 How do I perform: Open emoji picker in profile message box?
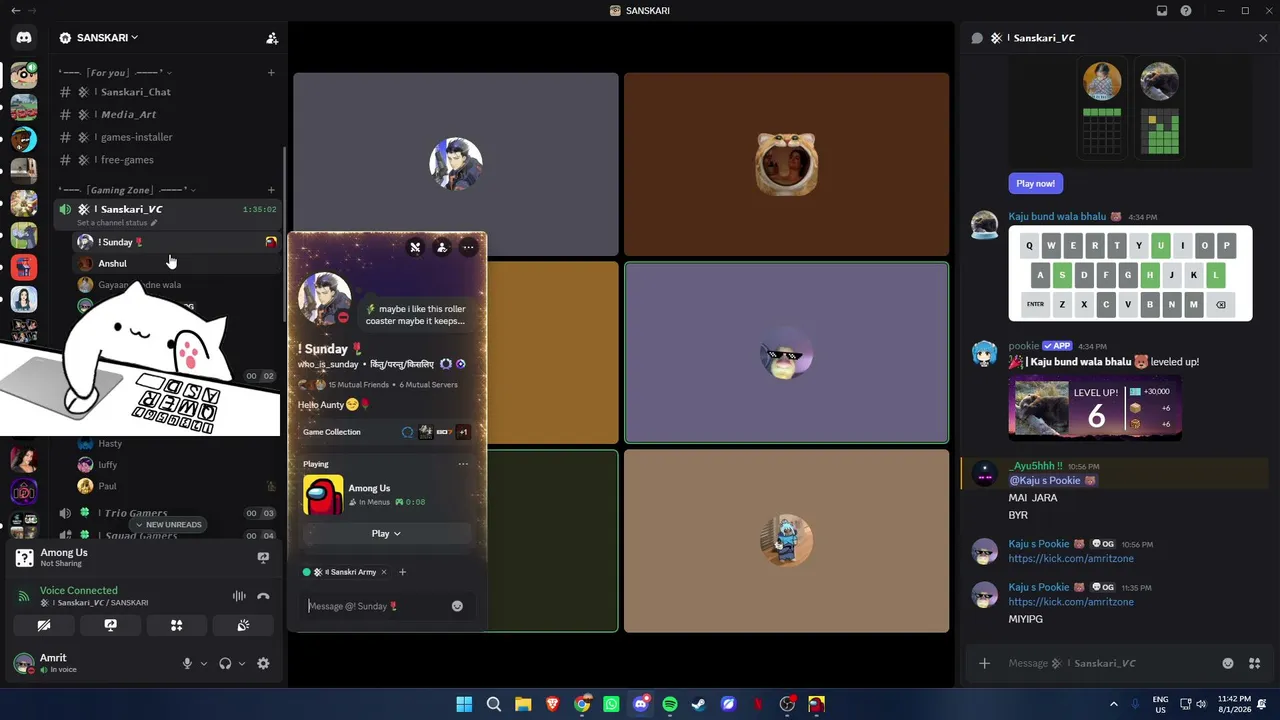tap(457, 606)
